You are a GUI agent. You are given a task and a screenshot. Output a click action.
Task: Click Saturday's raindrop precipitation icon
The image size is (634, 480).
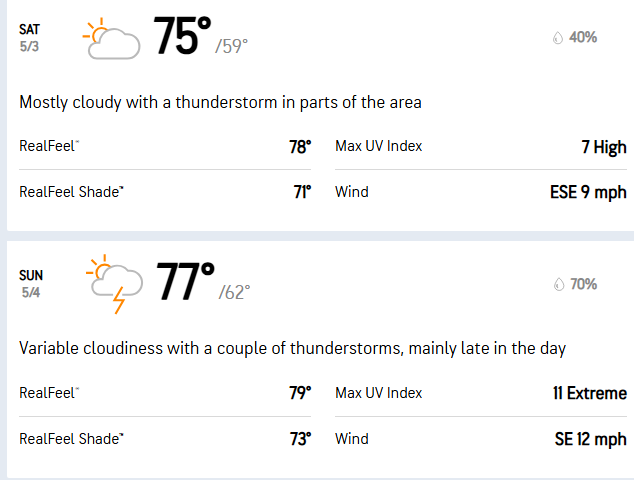(x=558, y=38)
